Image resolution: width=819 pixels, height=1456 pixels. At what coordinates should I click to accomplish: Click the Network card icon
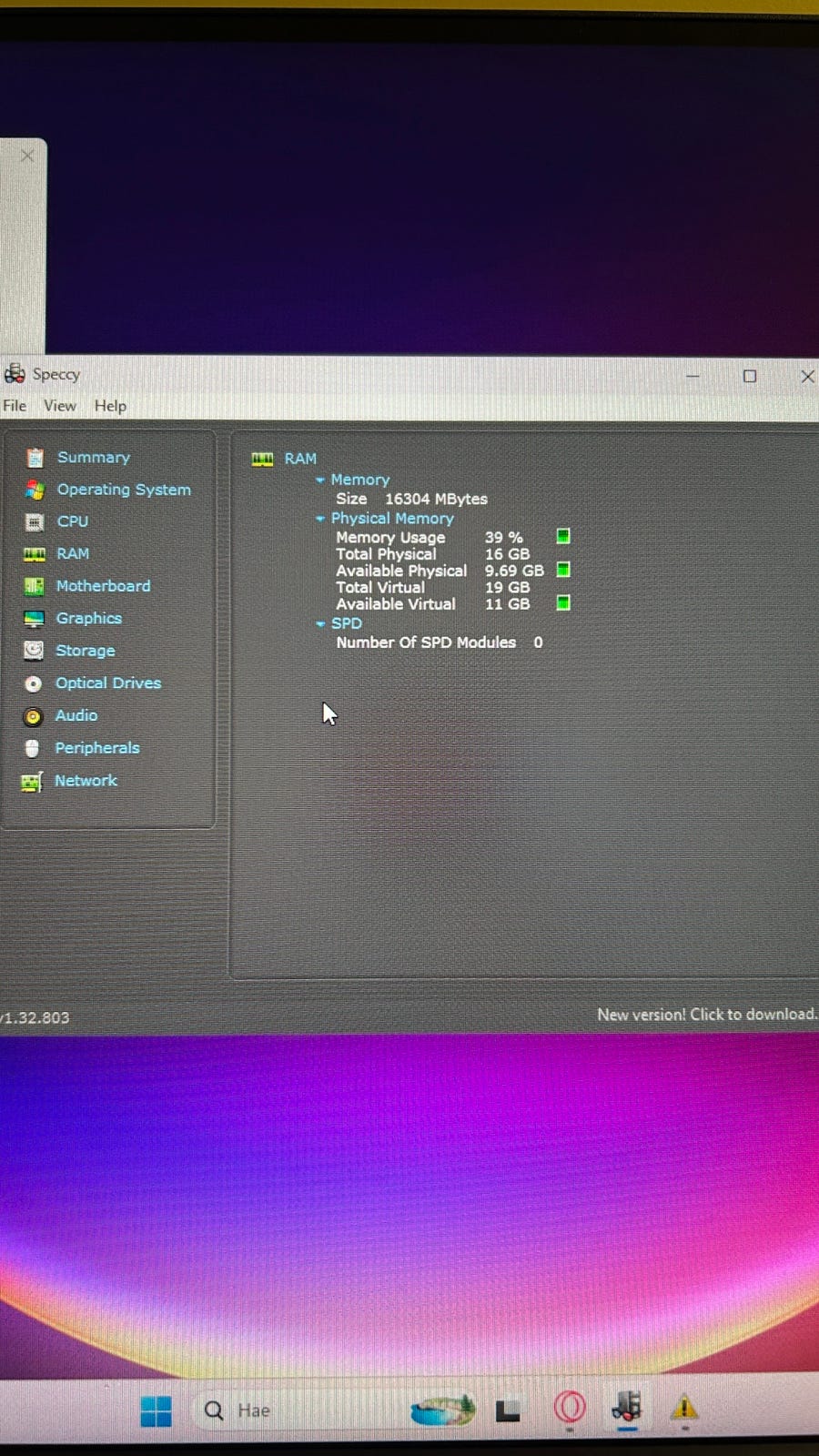(x=31, y=782)
